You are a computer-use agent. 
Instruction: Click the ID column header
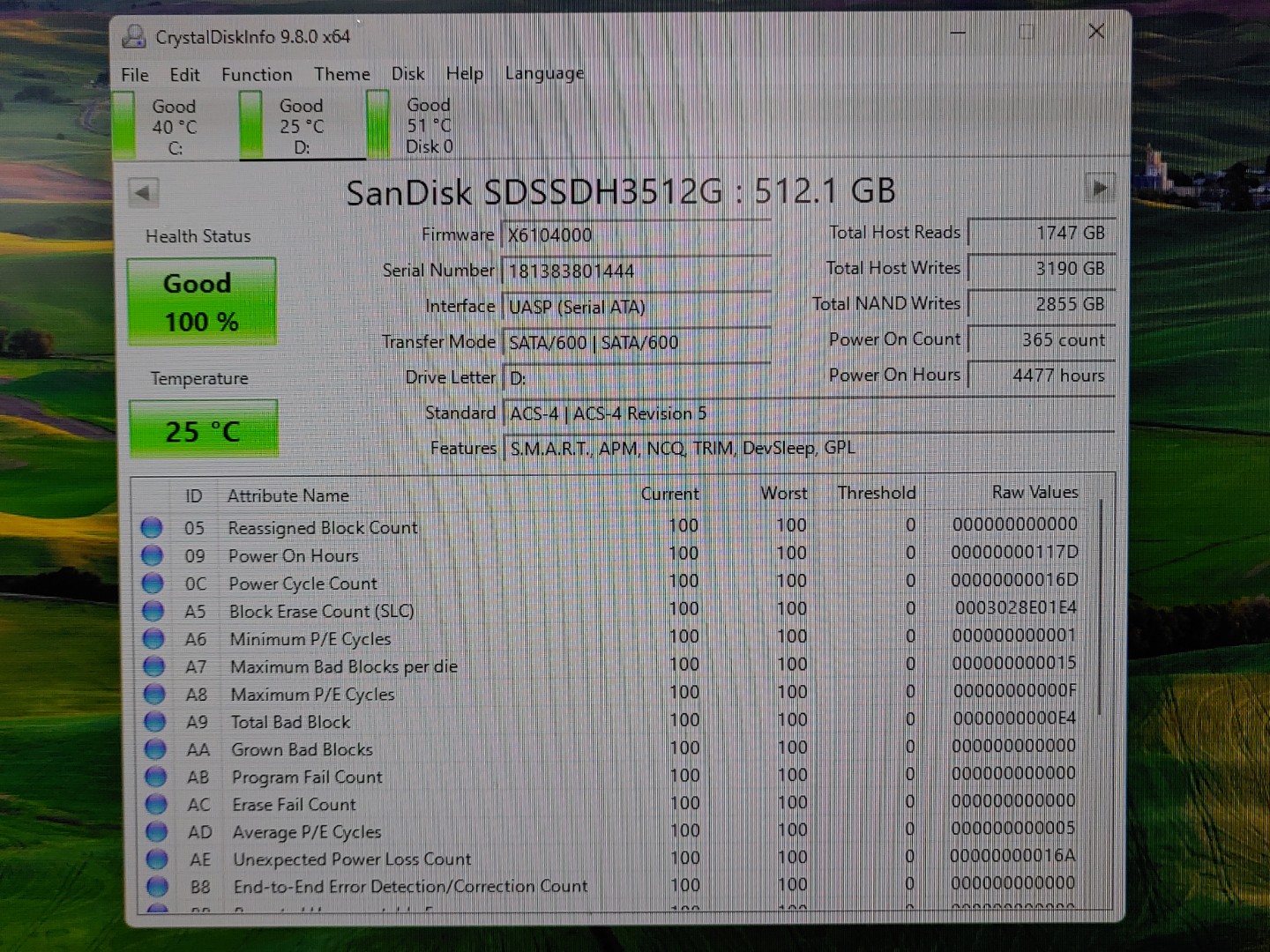click(193, 495)
